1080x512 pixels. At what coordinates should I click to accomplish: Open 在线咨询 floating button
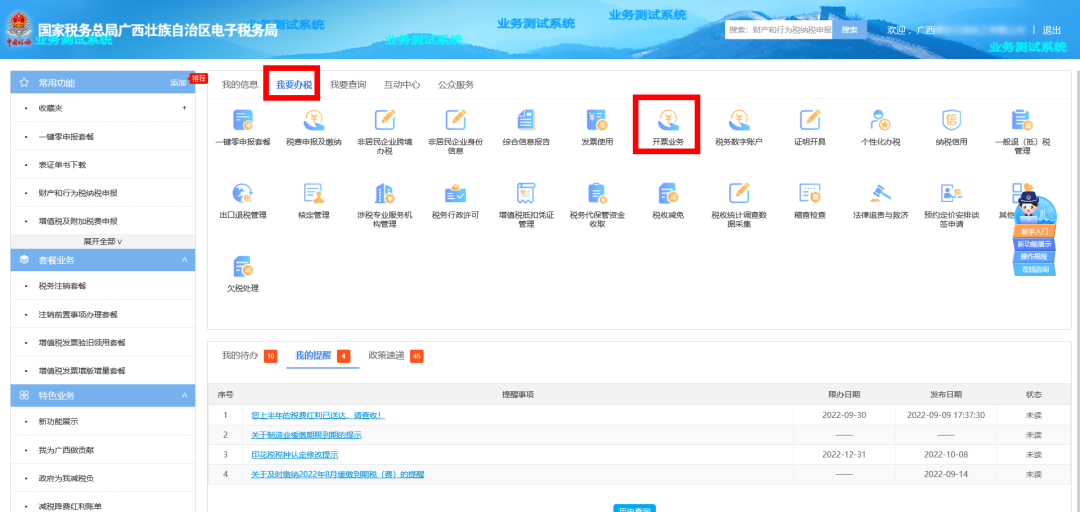[1035, 269]
